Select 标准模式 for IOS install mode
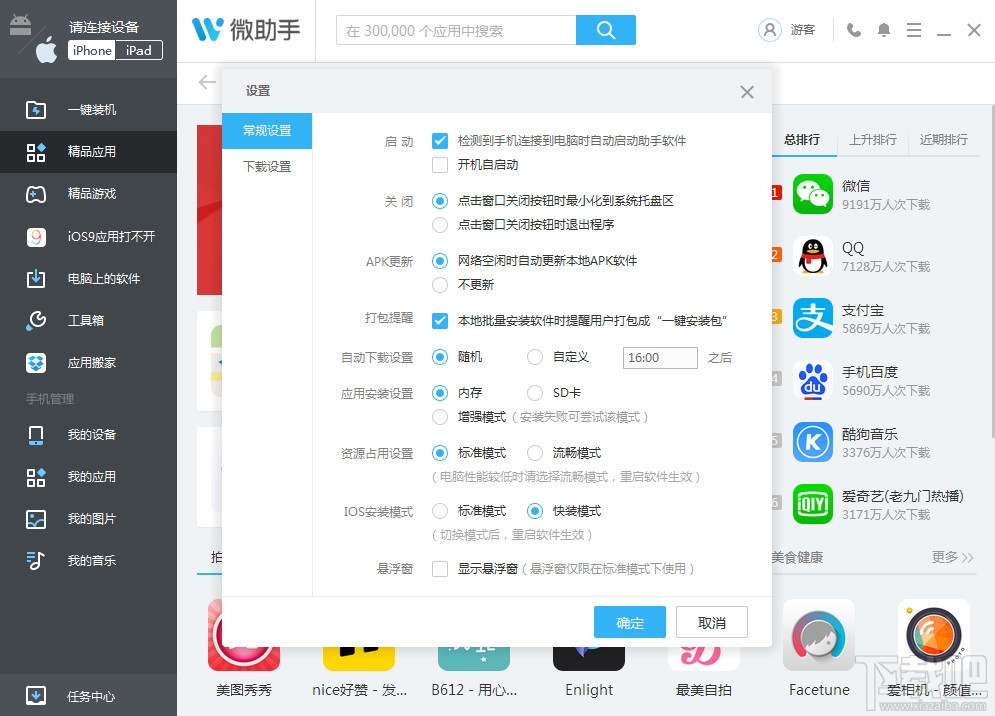Screen dimensions: 995x716 point(439,510)
